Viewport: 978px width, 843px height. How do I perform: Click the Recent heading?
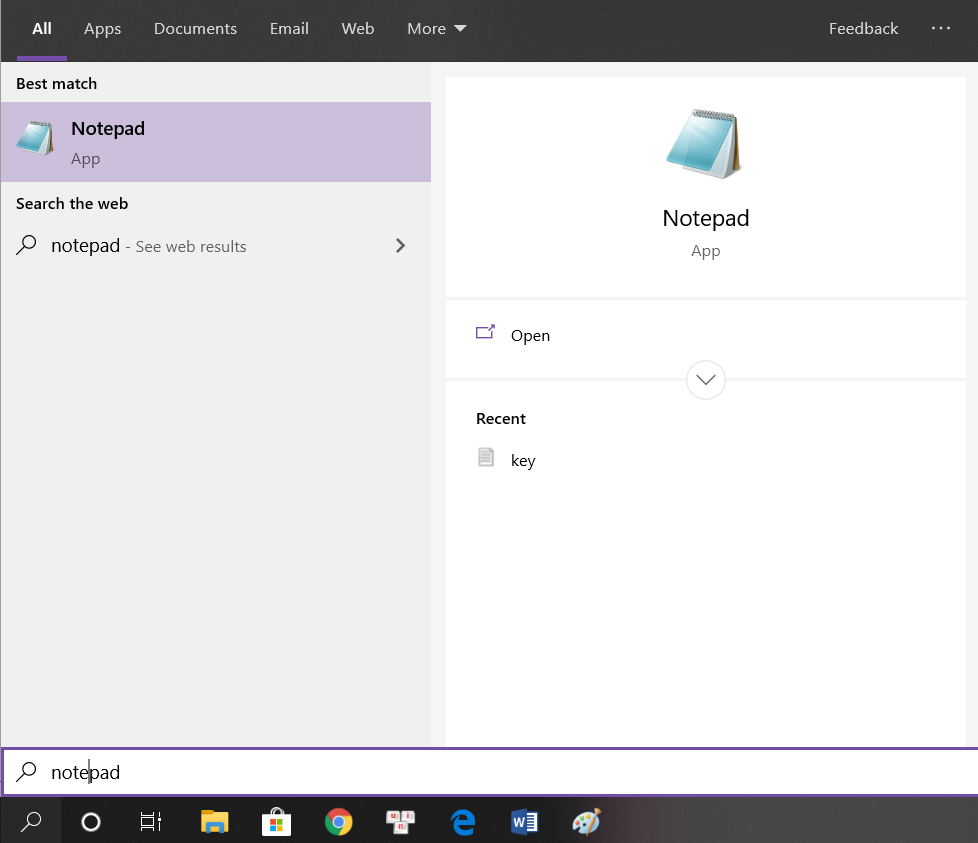[x=501, y=418]
